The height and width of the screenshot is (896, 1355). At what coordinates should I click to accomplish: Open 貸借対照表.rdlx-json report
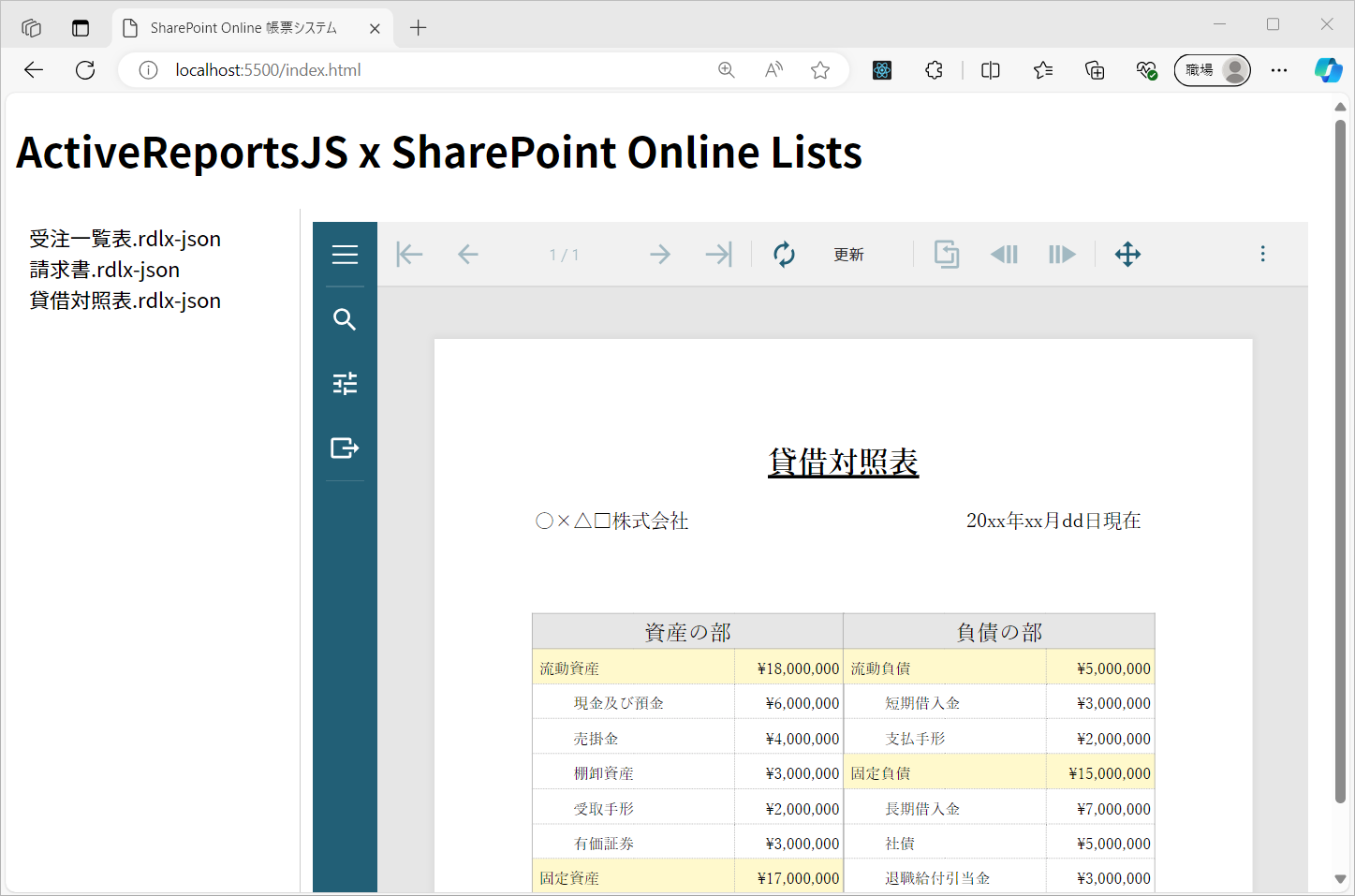click(125, 301)
